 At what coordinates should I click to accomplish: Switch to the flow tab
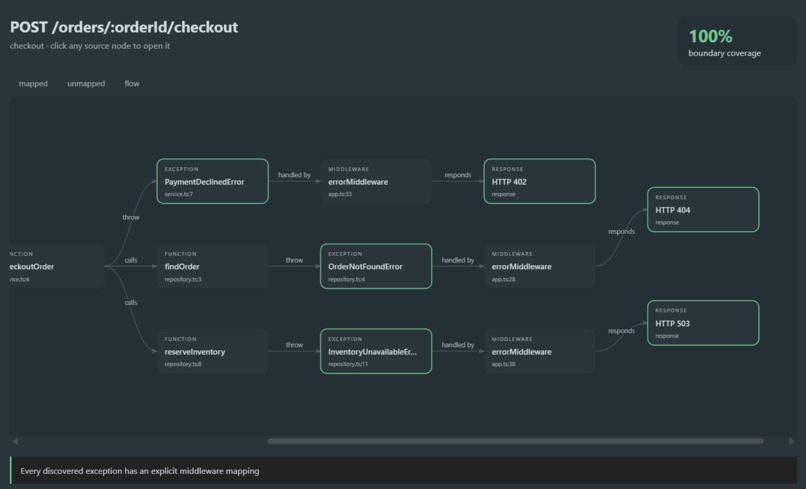click(132, 83)
